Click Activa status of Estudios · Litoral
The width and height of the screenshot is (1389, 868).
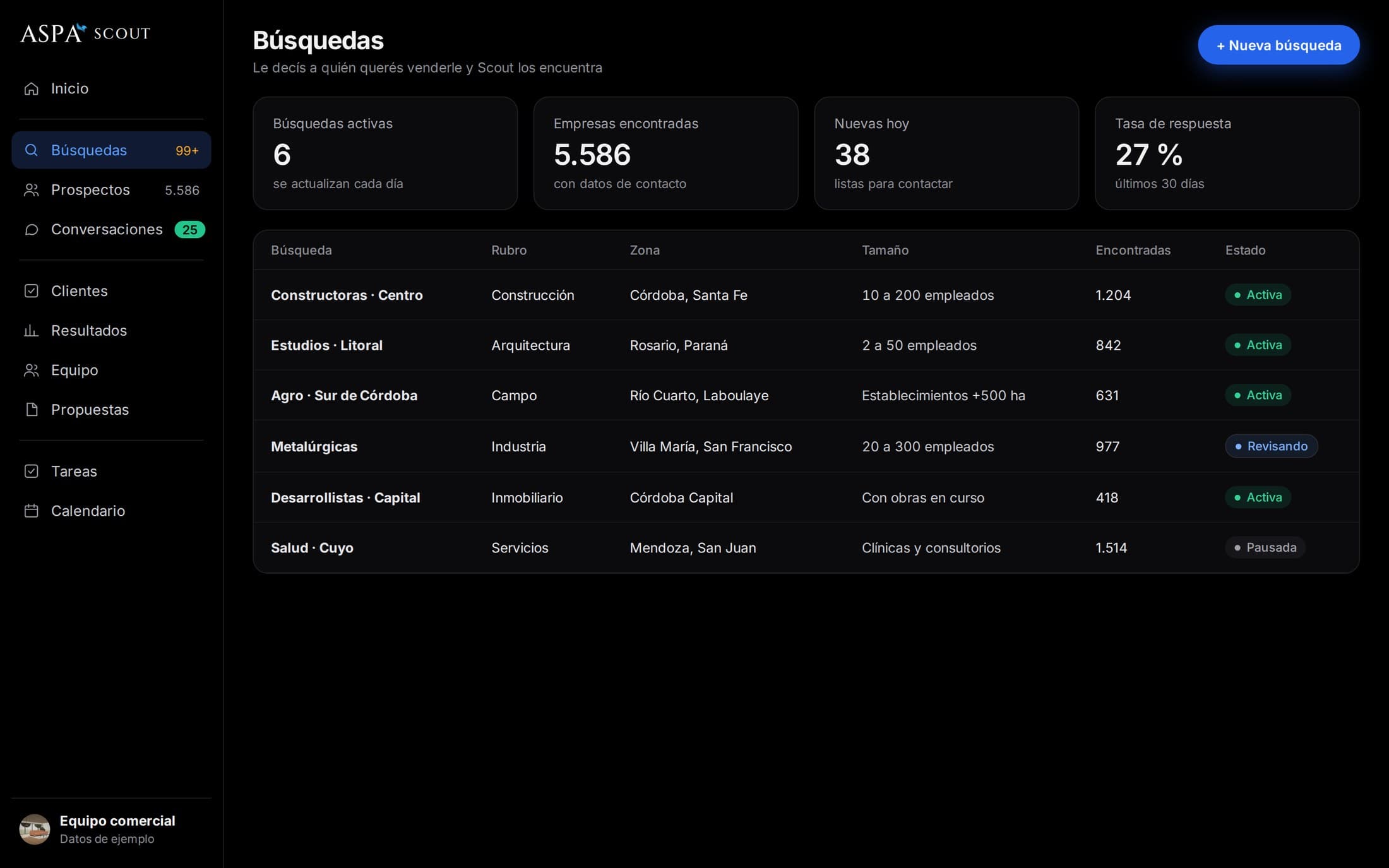point(1258,345)
